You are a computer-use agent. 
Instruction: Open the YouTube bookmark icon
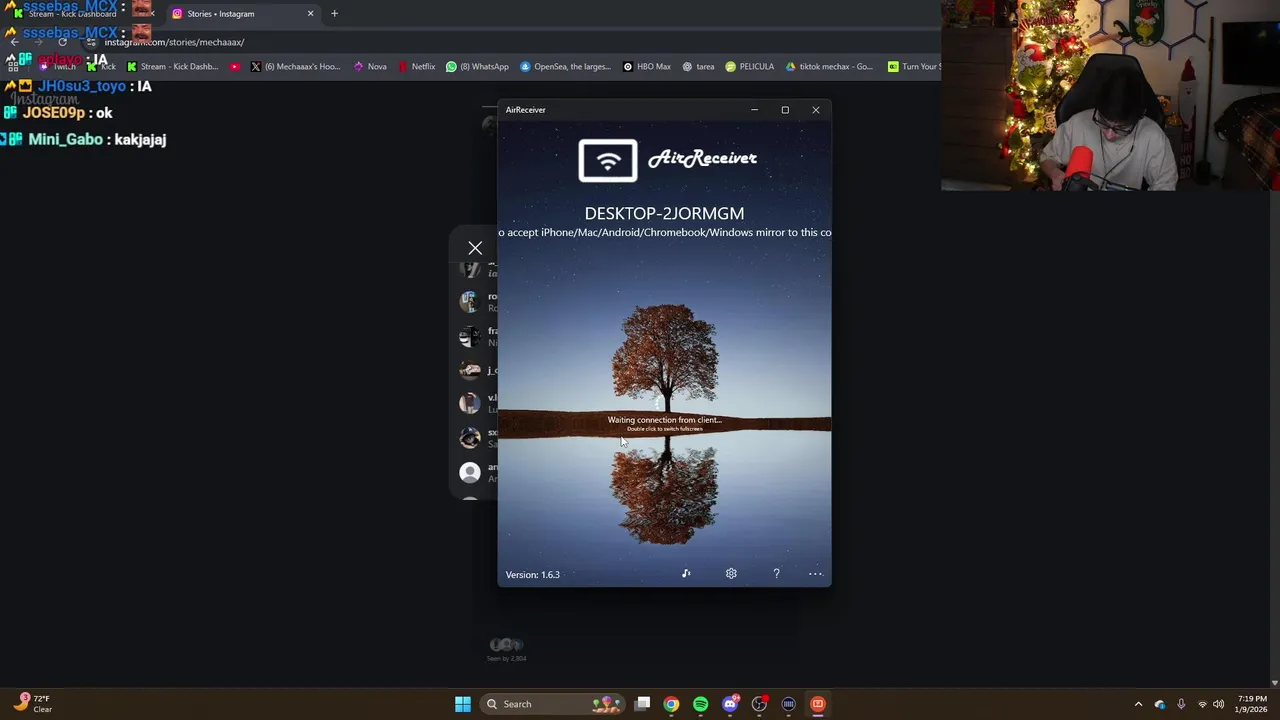235,67
